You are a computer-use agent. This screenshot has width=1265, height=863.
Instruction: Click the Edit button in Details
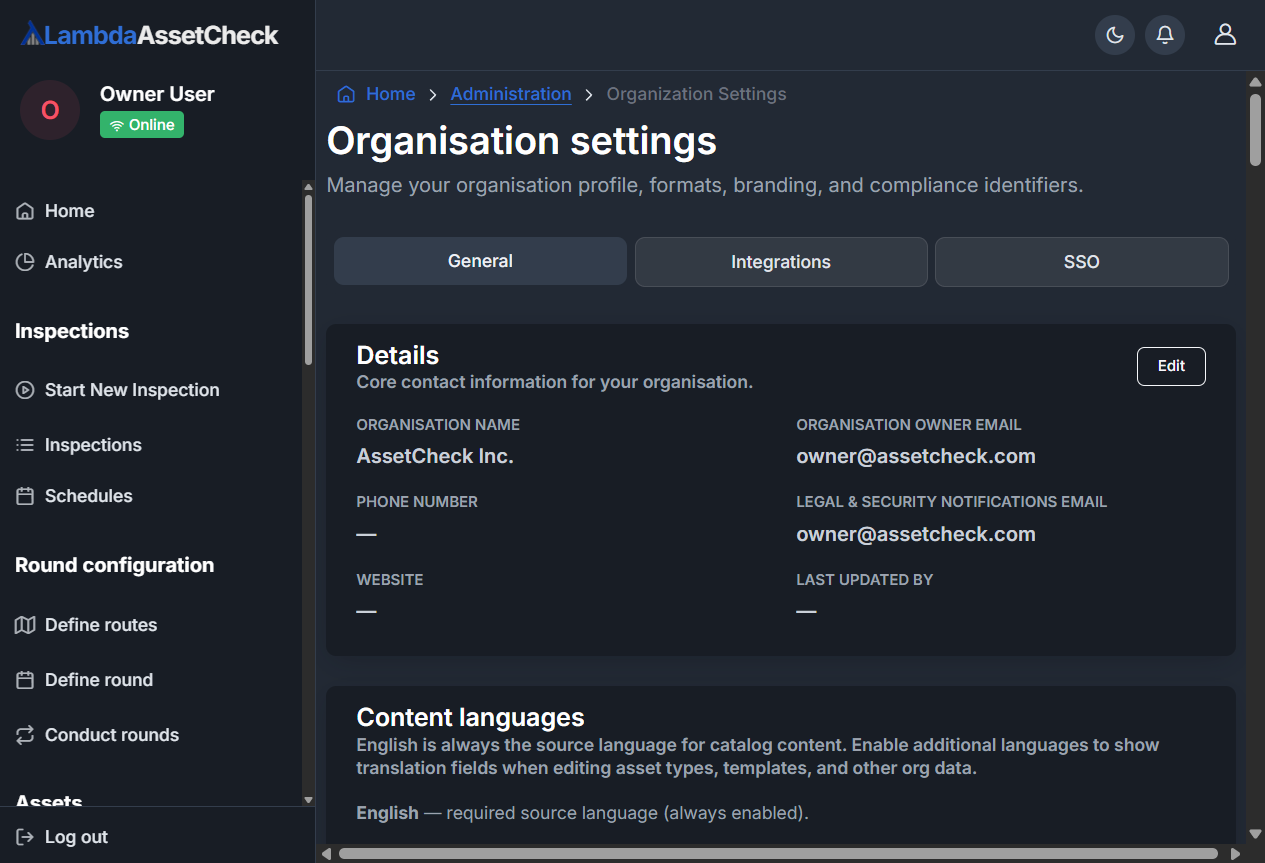point(1171,366)
